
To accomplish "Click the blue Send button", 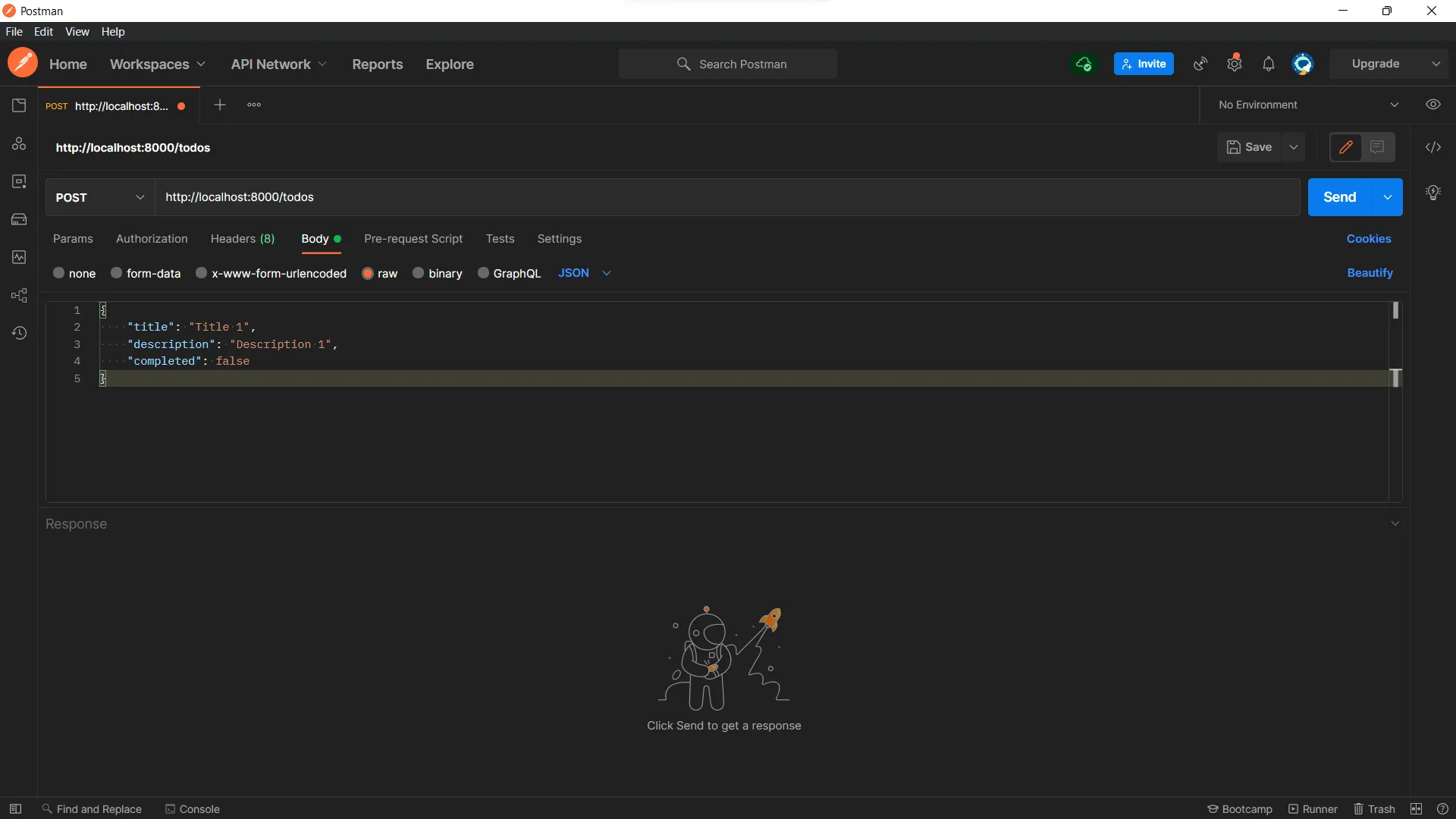I will coord(1340,197).
